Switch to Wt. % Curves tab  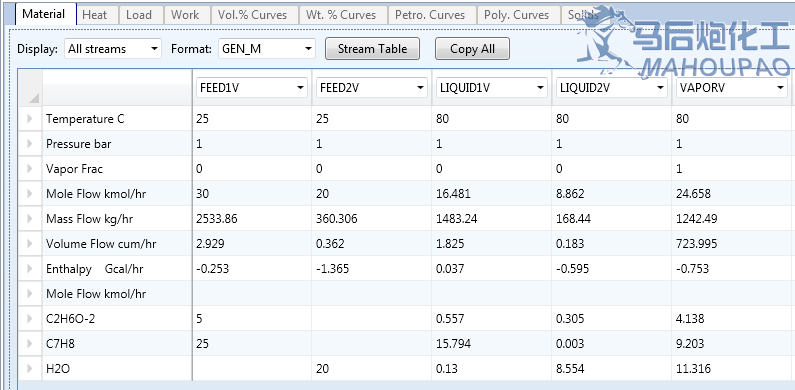[x=343, y=15]
